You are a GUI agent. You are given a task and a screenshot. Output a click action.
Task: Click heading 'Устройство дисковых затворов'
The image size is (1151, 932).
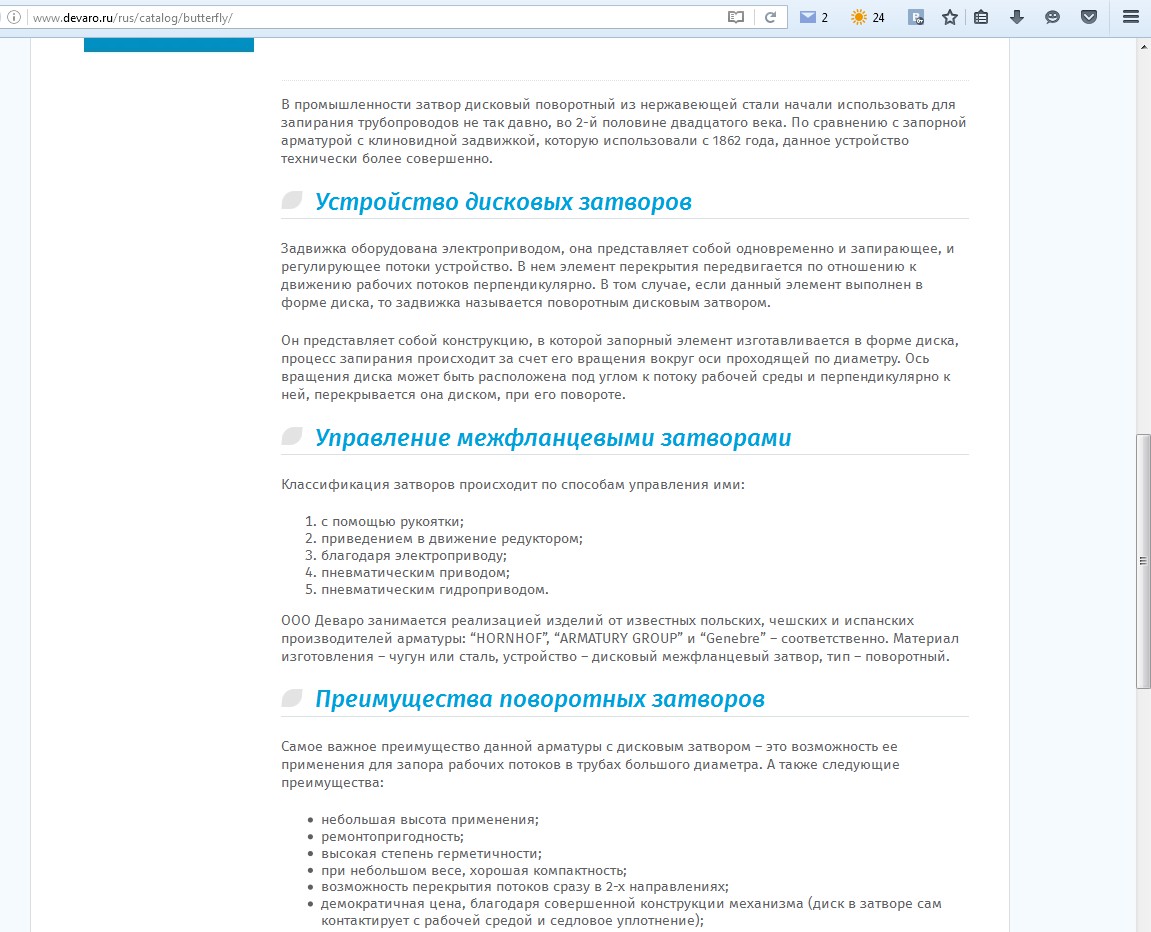point(503,202)
